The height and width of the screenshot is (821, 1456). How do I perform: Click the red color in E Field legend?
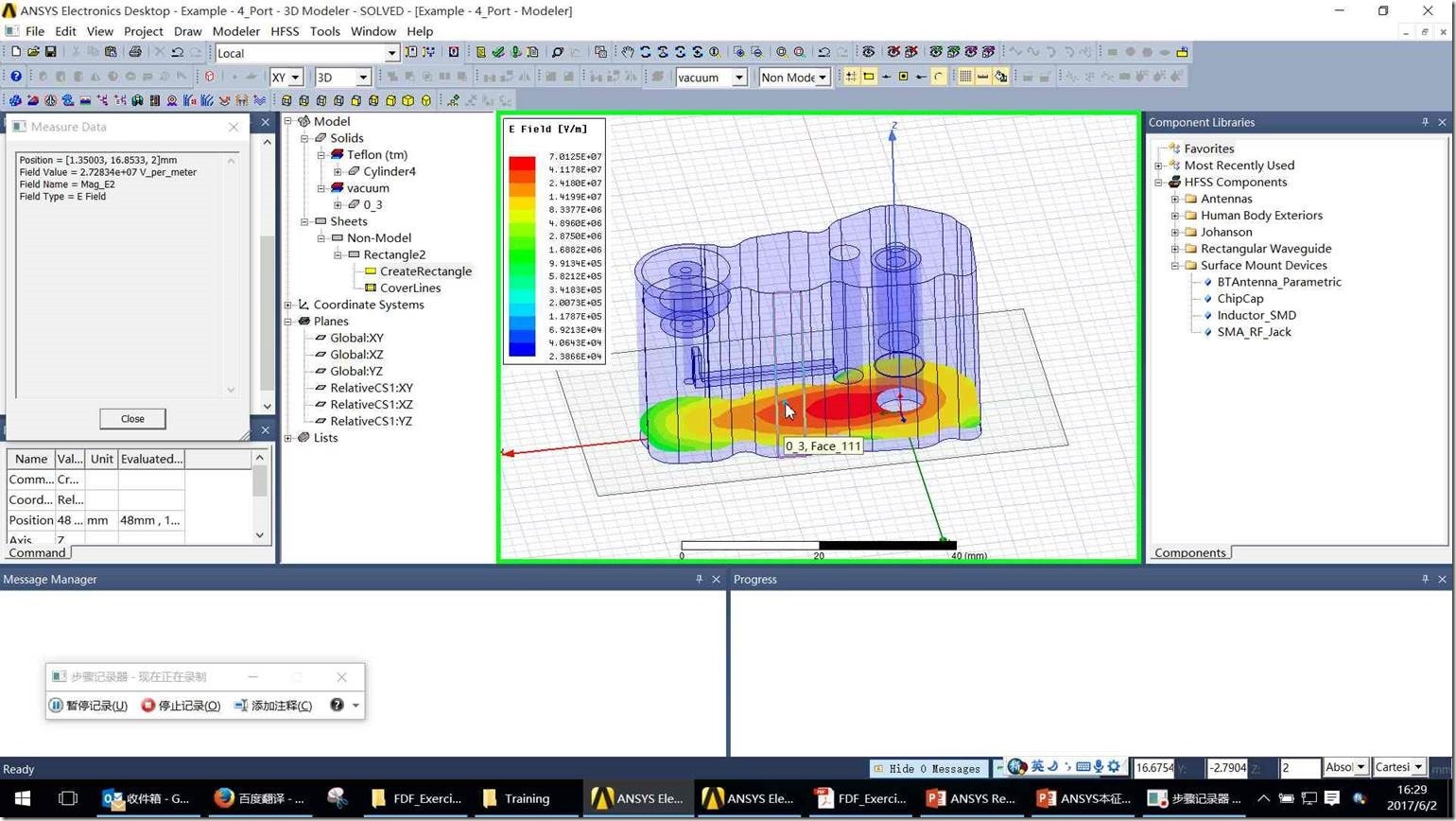[x=522, y=165]
